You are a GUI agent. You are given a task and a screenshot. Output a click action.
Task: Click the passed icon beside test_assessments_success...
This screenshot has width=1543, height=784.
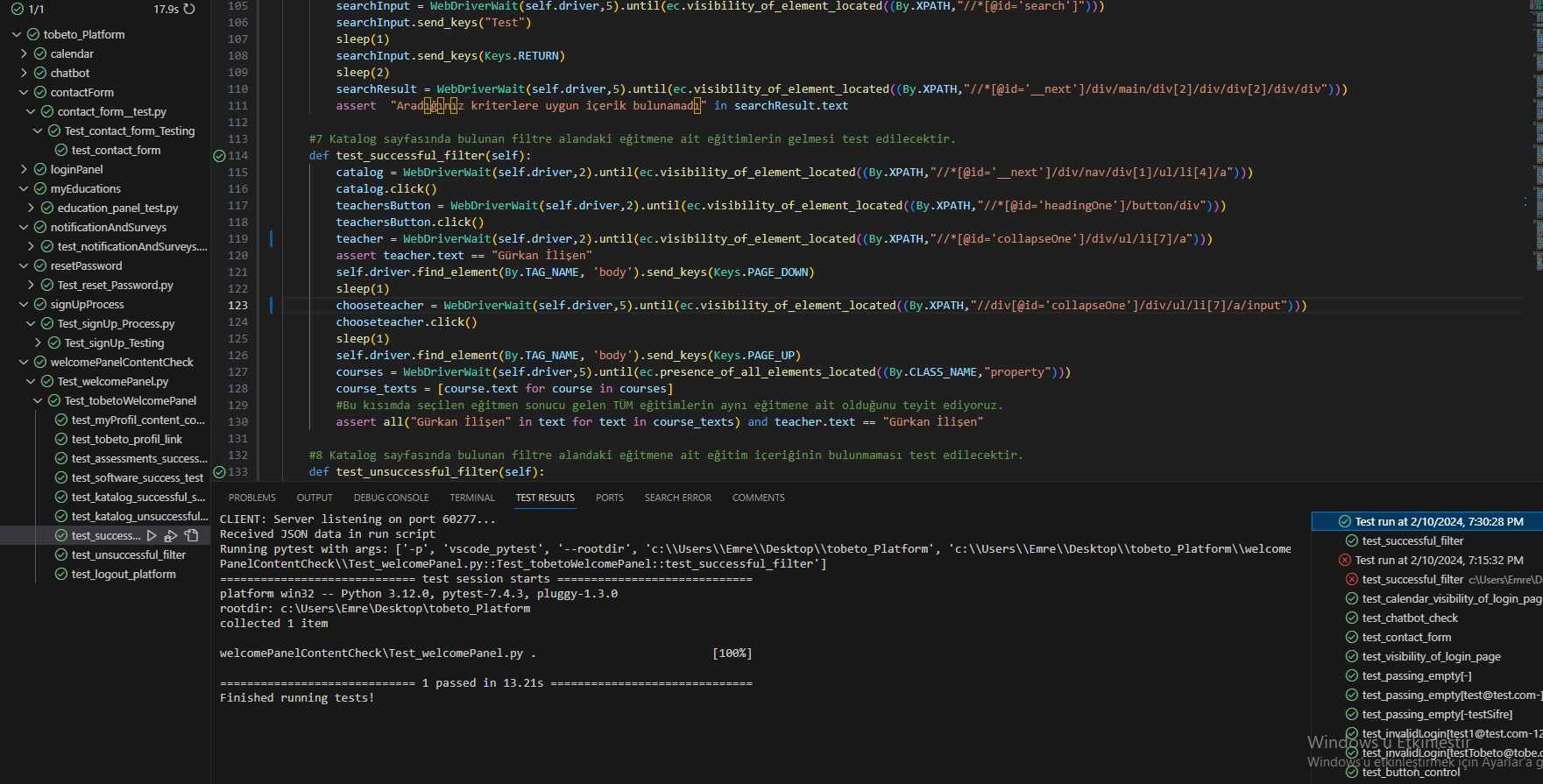point(61,458)
